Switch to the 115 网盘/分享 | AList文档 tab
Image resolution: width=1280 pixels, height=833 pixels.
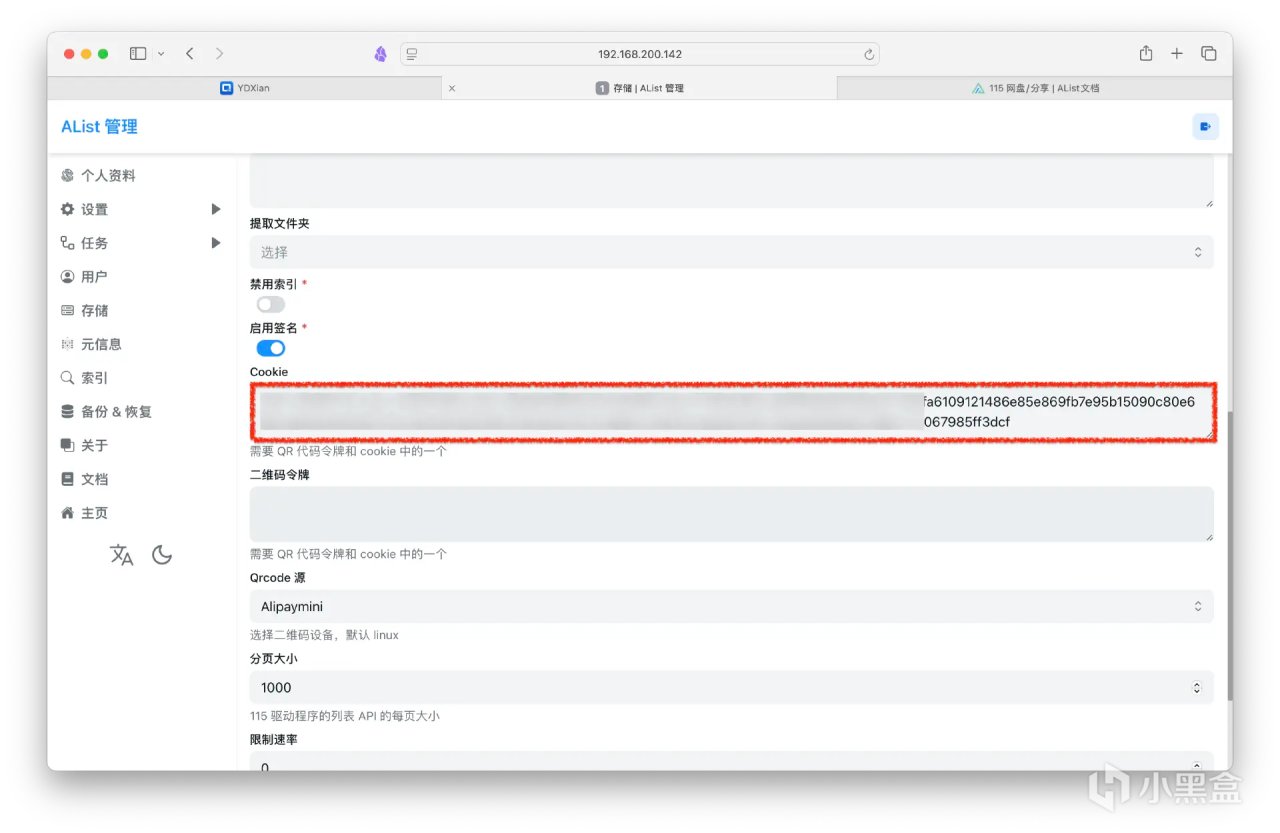tap(1035, 88)
